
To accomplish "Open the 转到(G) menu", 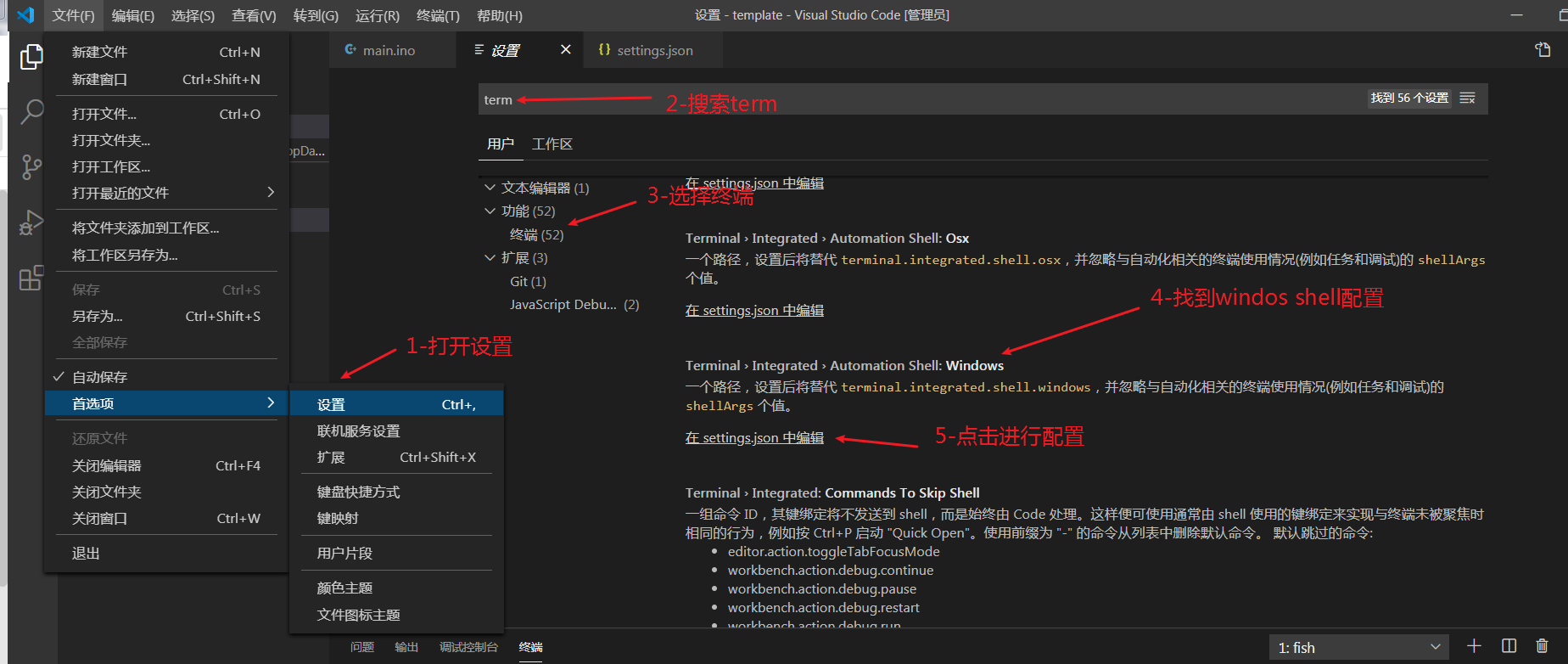I will coord(316,15).
